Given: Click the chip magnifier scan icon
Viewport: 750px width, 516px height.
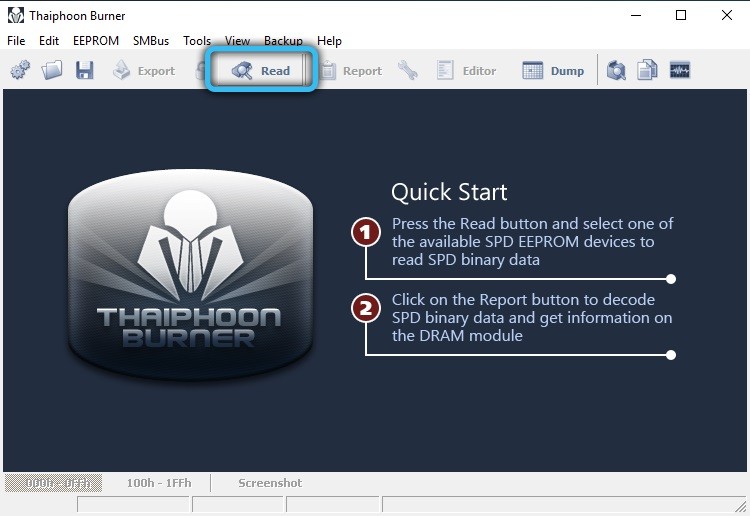Looking at the screenshot, I should tap(616, 70).
